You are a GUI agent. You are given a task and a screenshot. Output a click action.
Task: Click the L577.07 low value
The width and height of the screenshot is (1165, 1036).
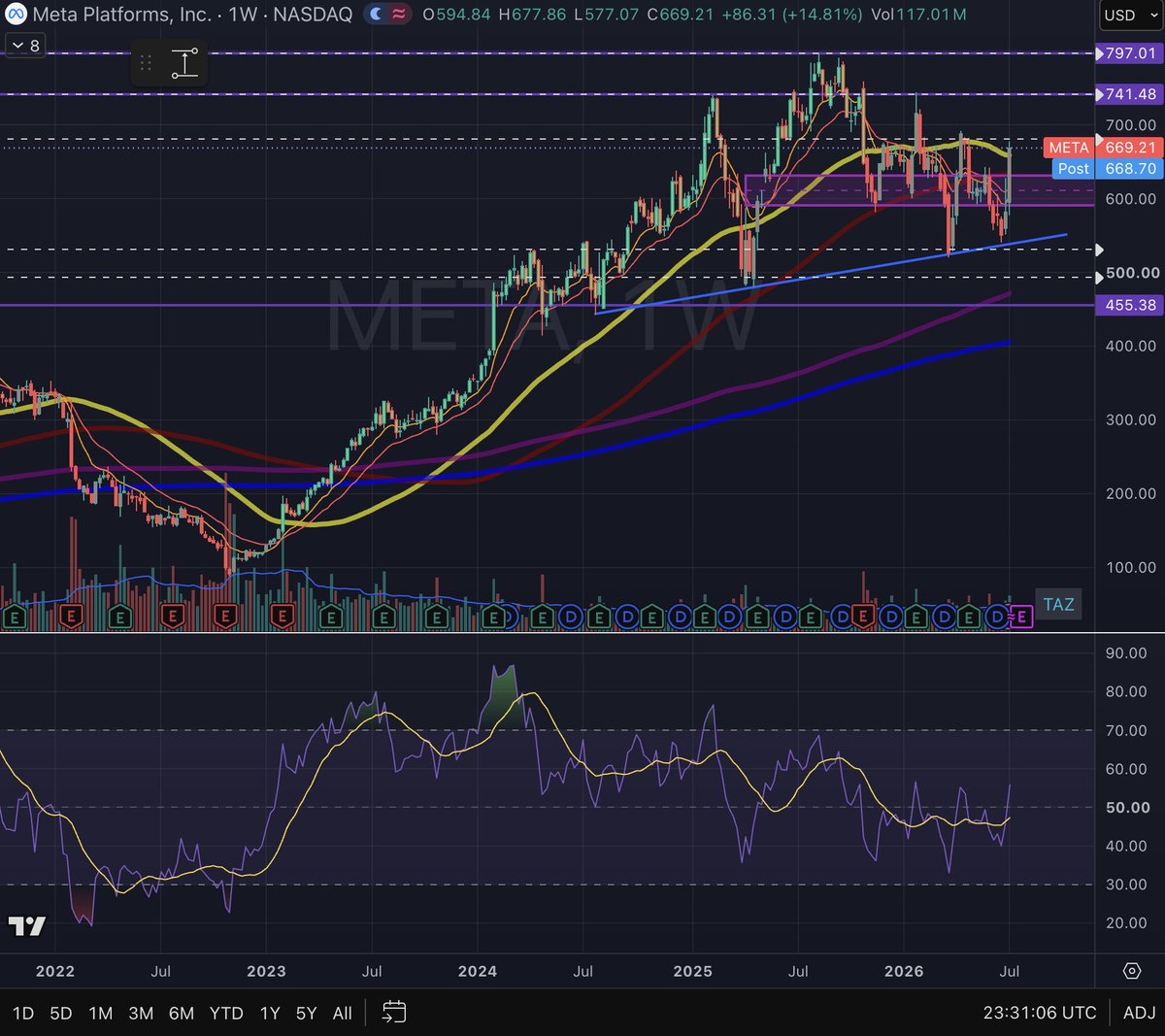(x=607, y=15)
